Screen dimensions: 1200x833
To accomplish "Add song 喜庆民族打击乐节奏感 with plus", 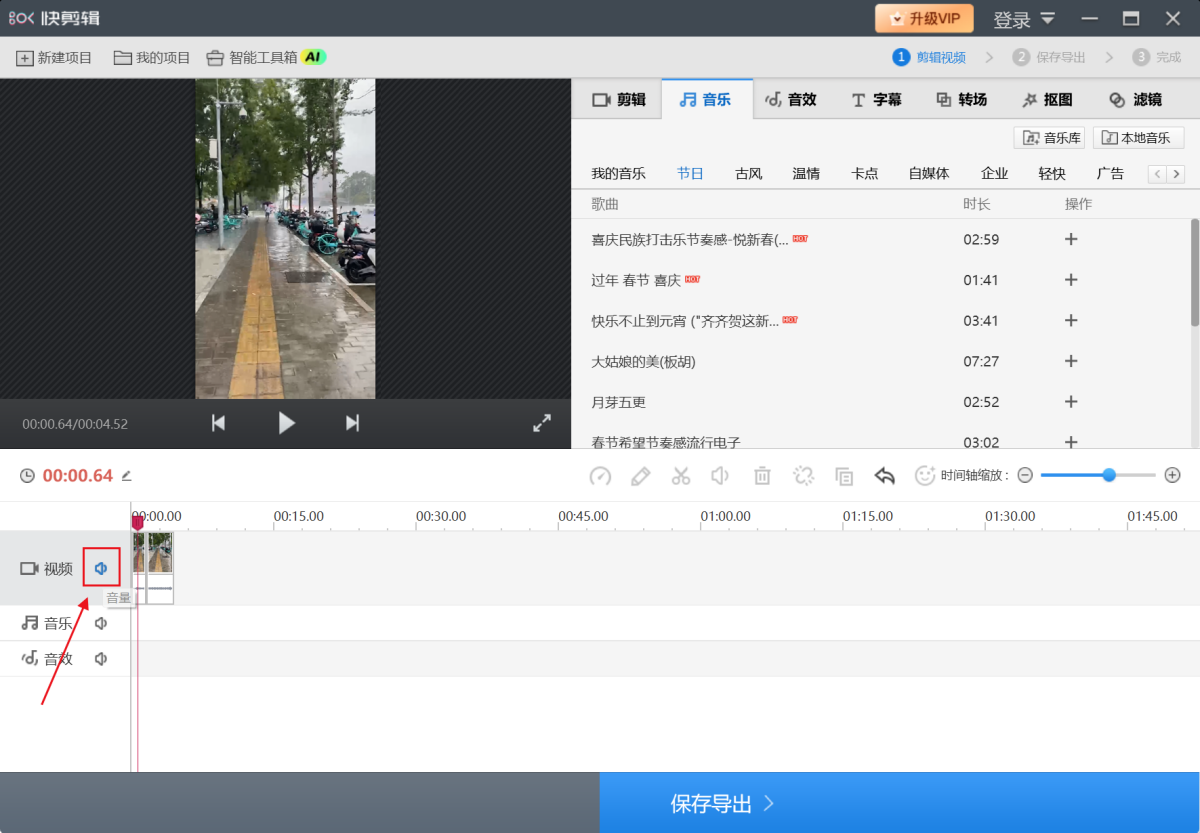I will pyautogui.click(x=1071, y=239).
